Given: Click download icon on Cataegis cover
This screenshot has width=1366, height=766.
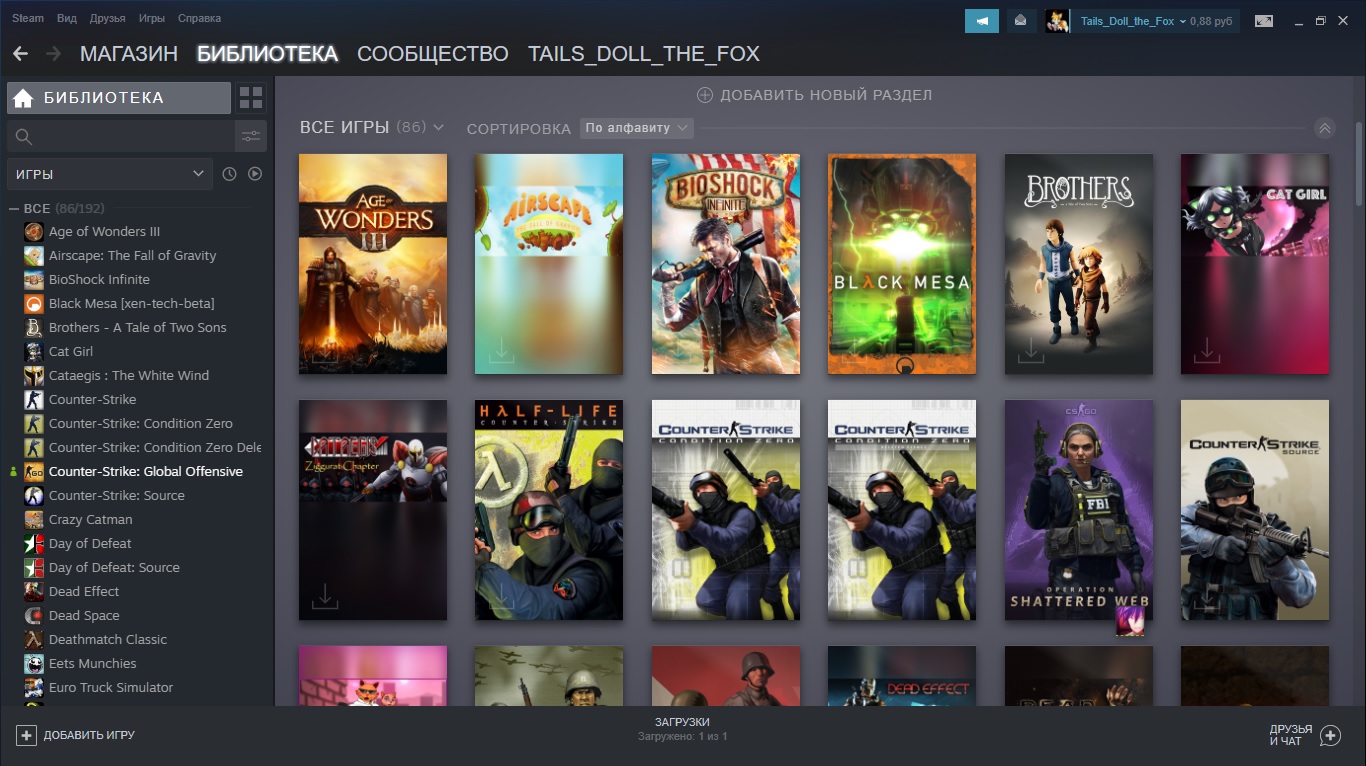Looking at the screenshot, I should coord(325,597).
